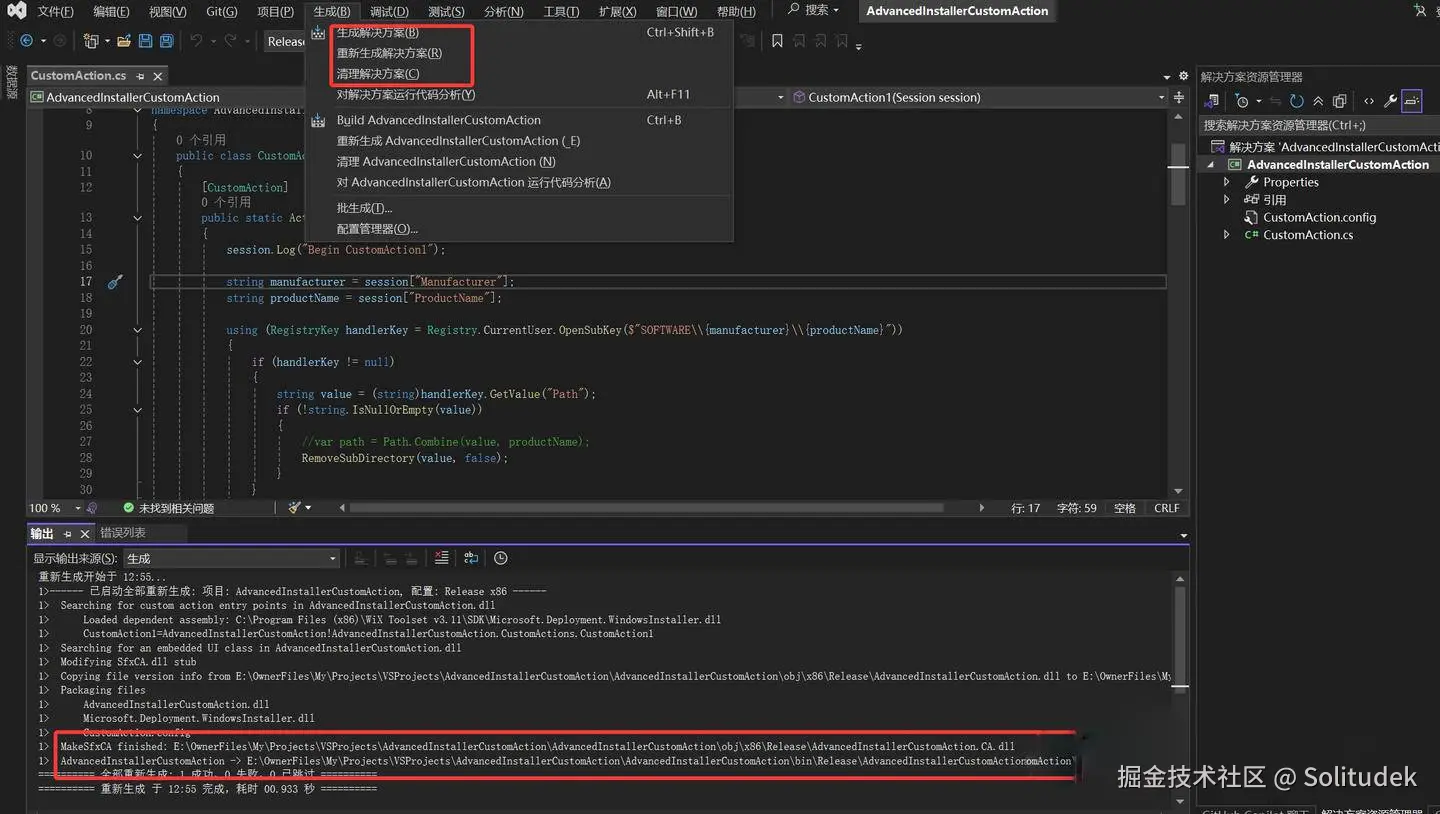Viewport: 1440px width, 814px height.
Task: Click the save all files icon
Action: coord(166,41)
